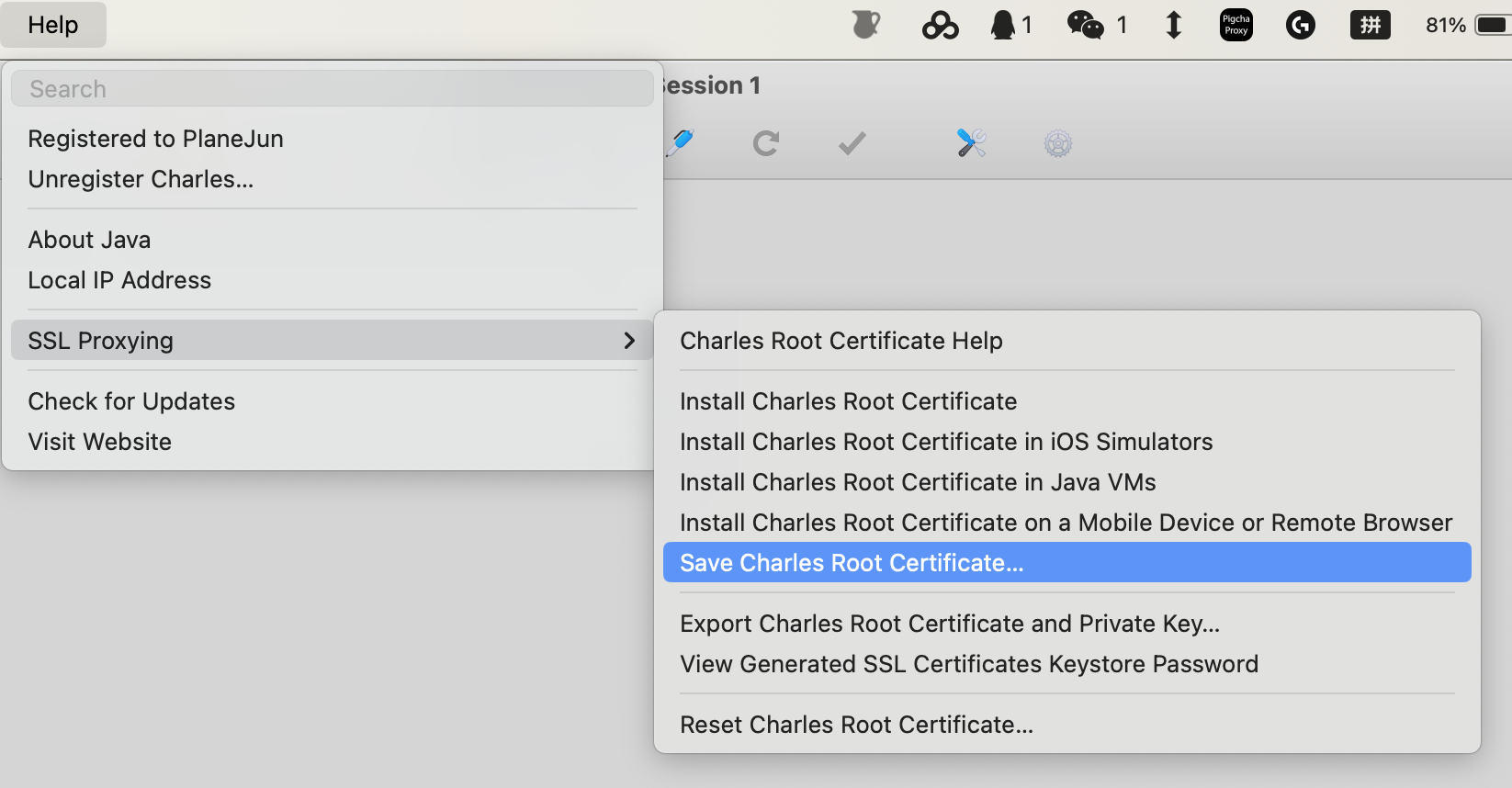This screenshot has width=1512, height=788.
Task: Click the Repeat circular arrow toolbar icon
Action: 765,143
